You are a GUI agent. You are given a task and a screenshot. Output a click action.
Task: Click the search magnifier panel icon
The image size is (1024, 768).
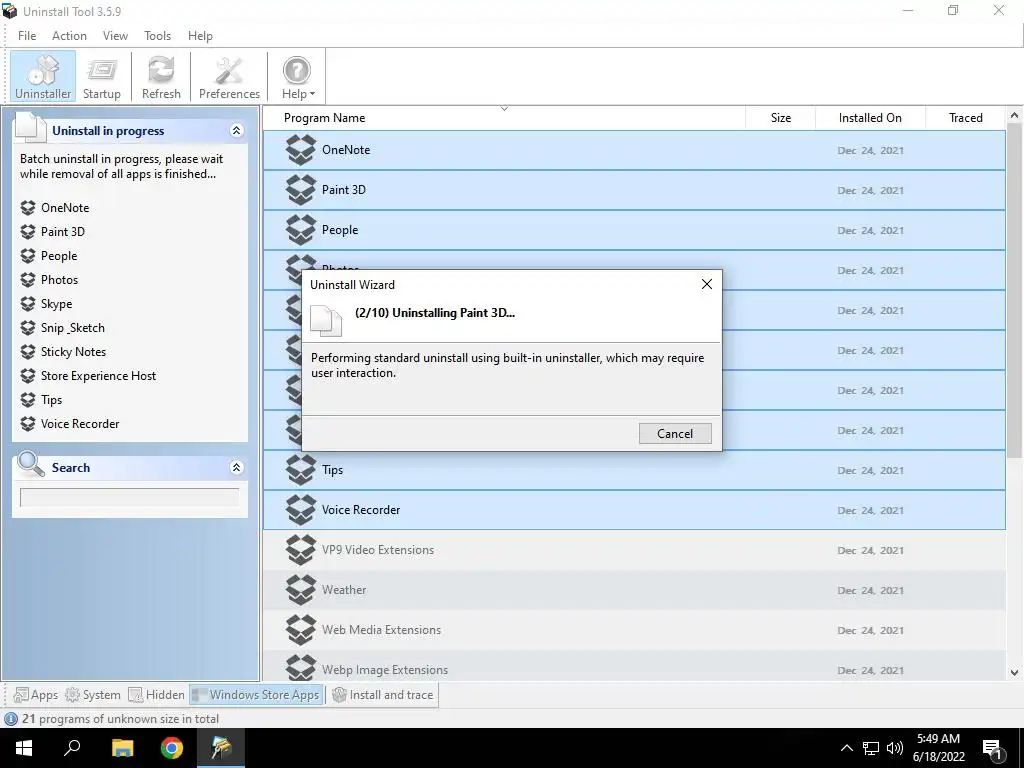click(x=31, y=464)
